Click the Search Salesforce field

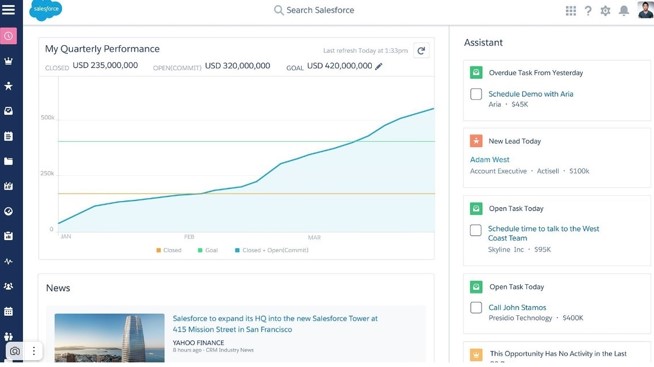314,10
